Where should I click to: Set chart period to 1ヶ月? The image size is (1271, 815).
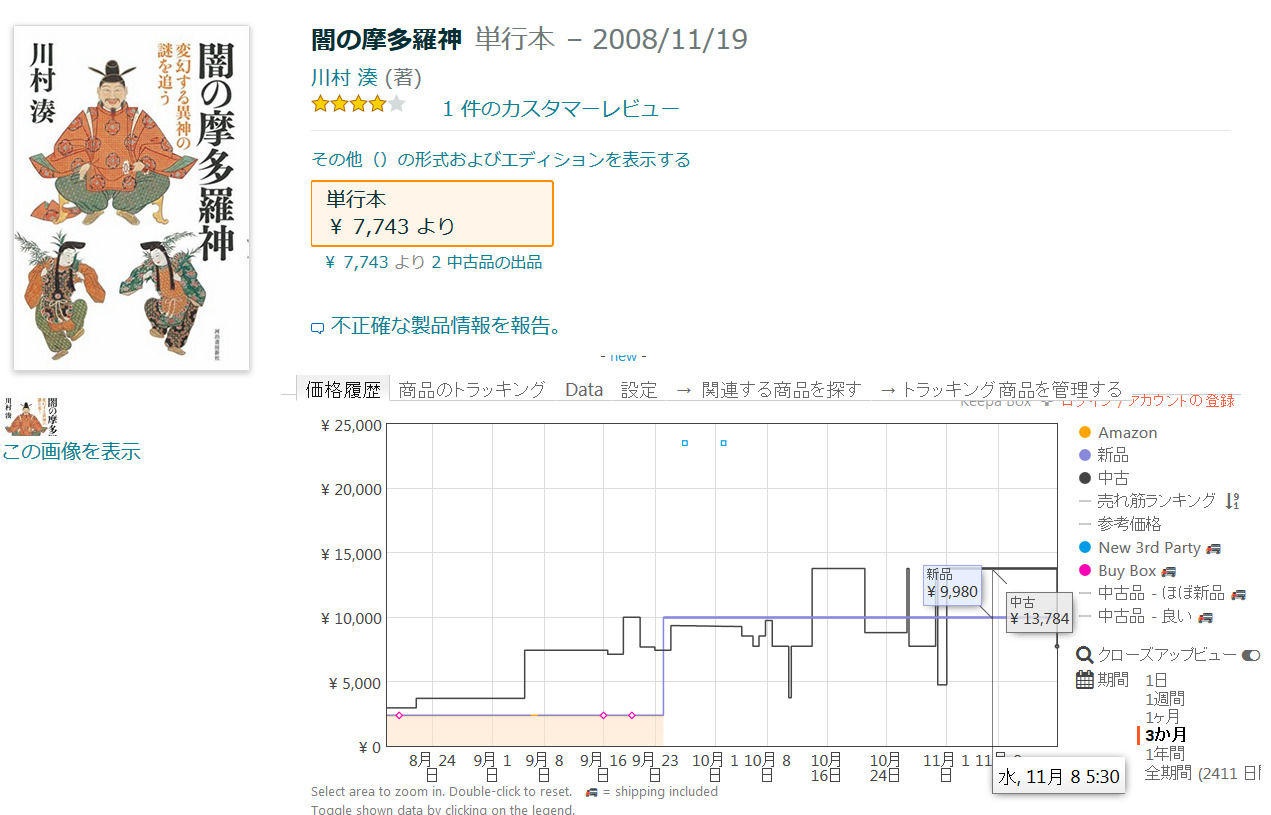[1165, 717]
